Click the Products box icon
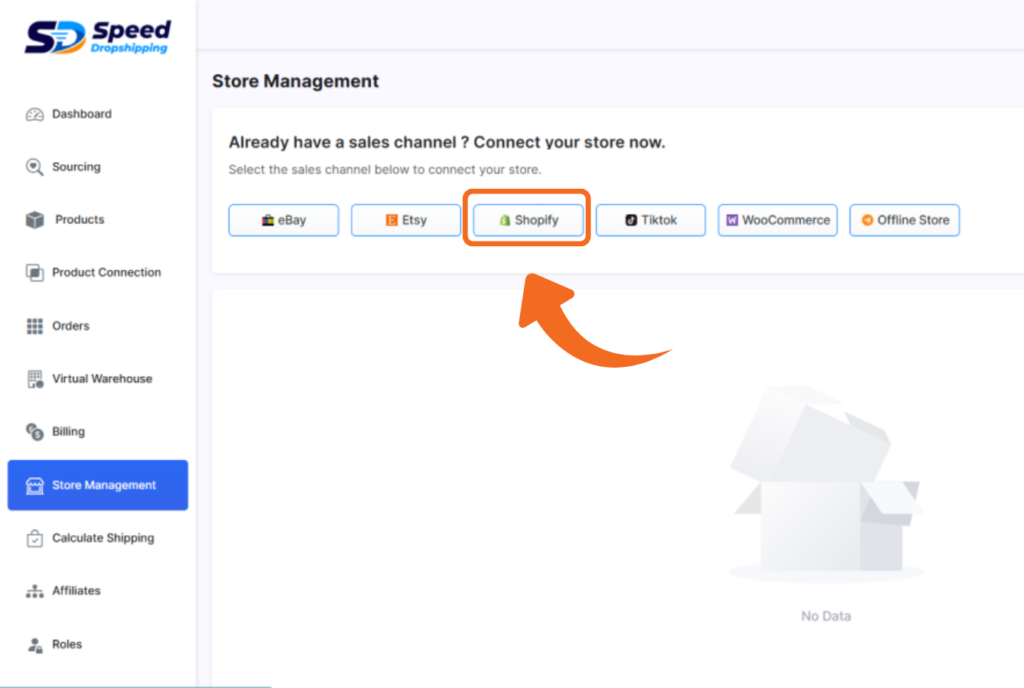 tap(35, 220)
